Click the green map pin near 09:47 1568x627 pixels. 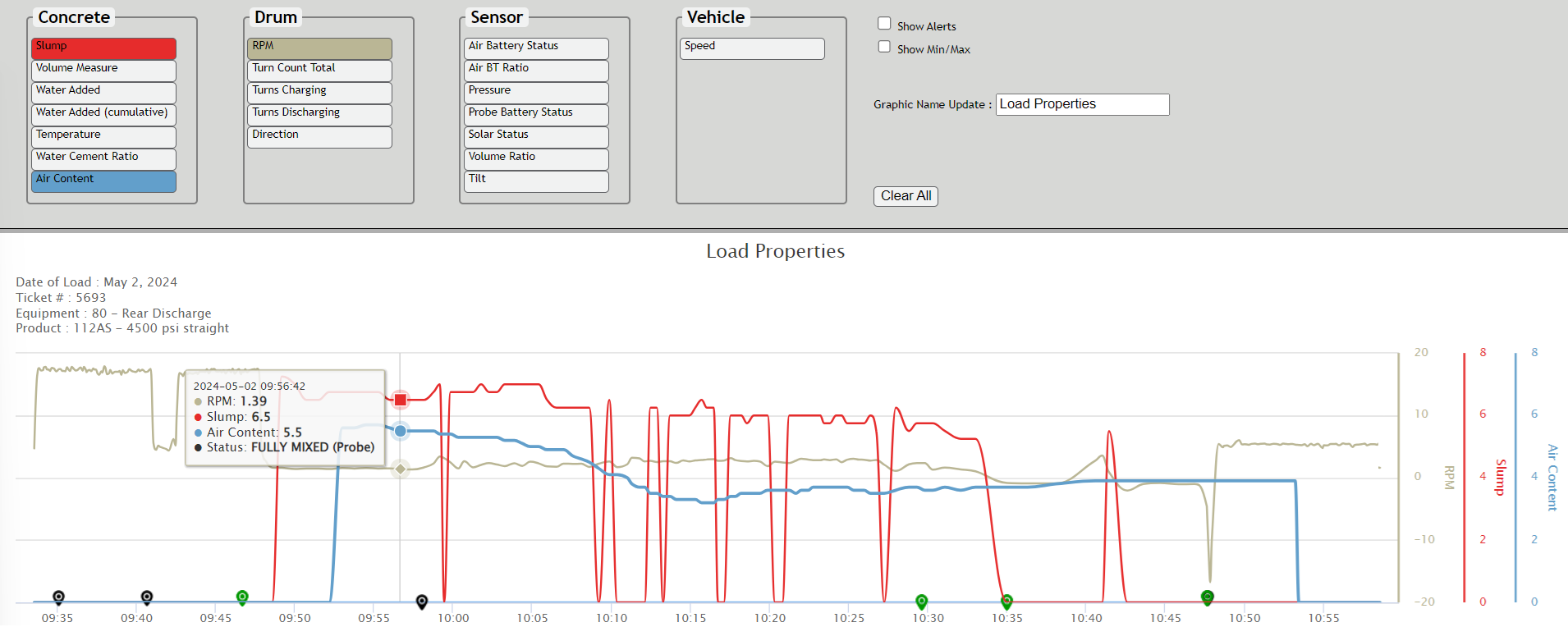pyautogui.click(x=242, y=597)
